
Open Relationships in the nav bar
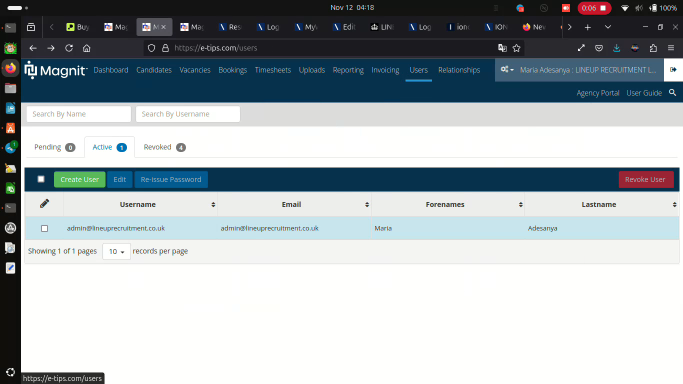point(459,70)
